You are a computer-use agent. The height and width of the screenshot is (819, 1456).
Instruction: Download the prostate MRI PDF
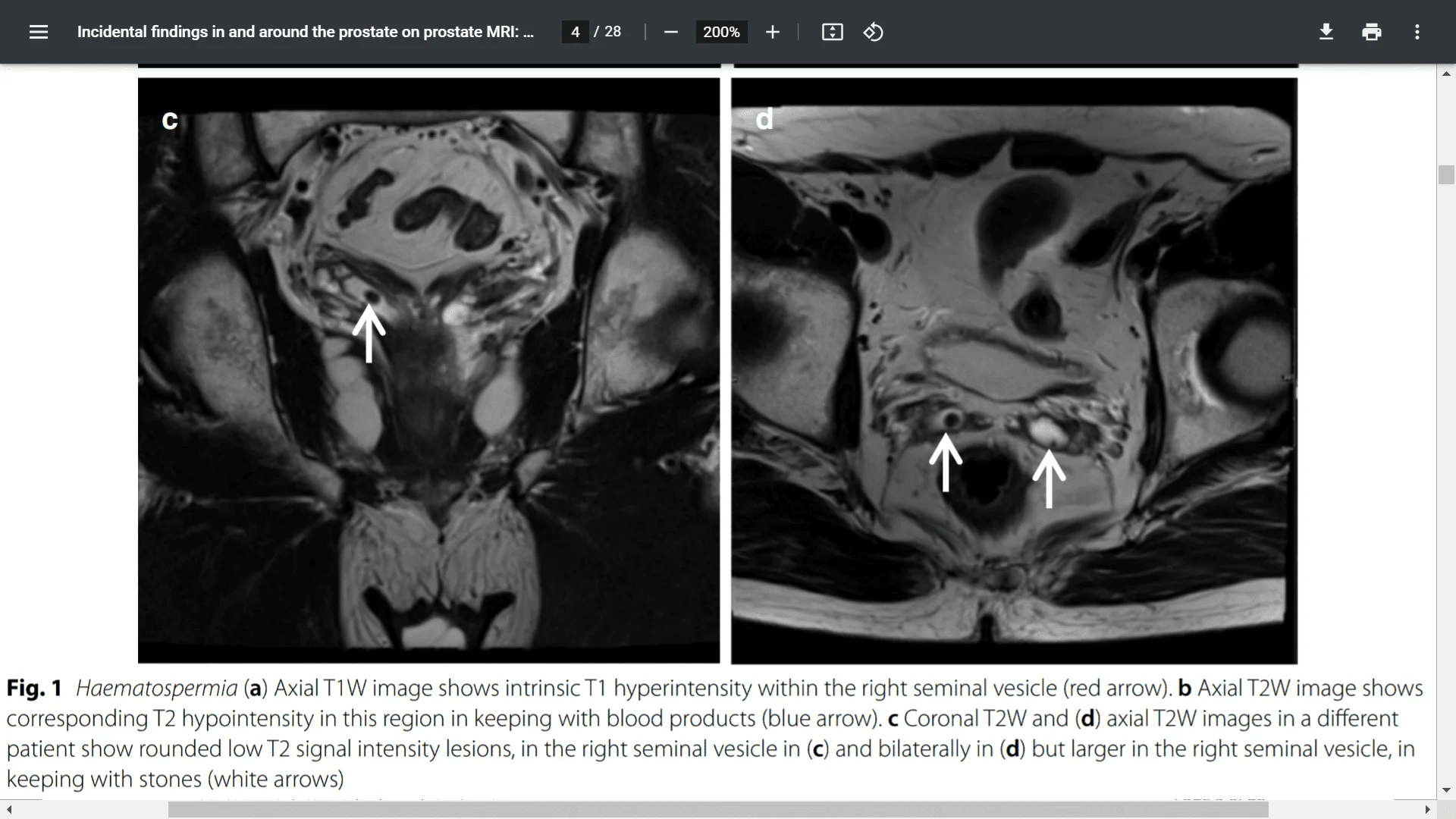pos(1326,32)
